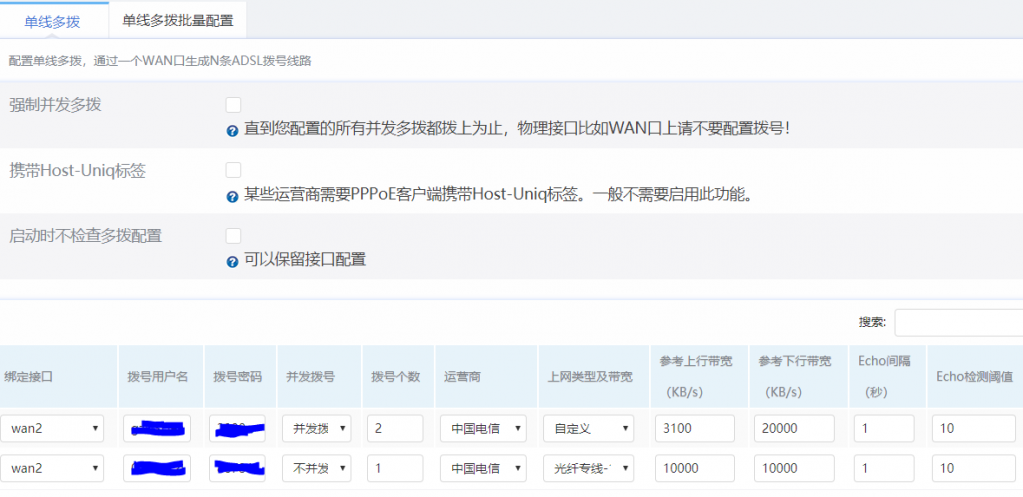
Task: Click help icon beside 可以保留接口配置
Action: pyautogui.click(x=233, y=261)
